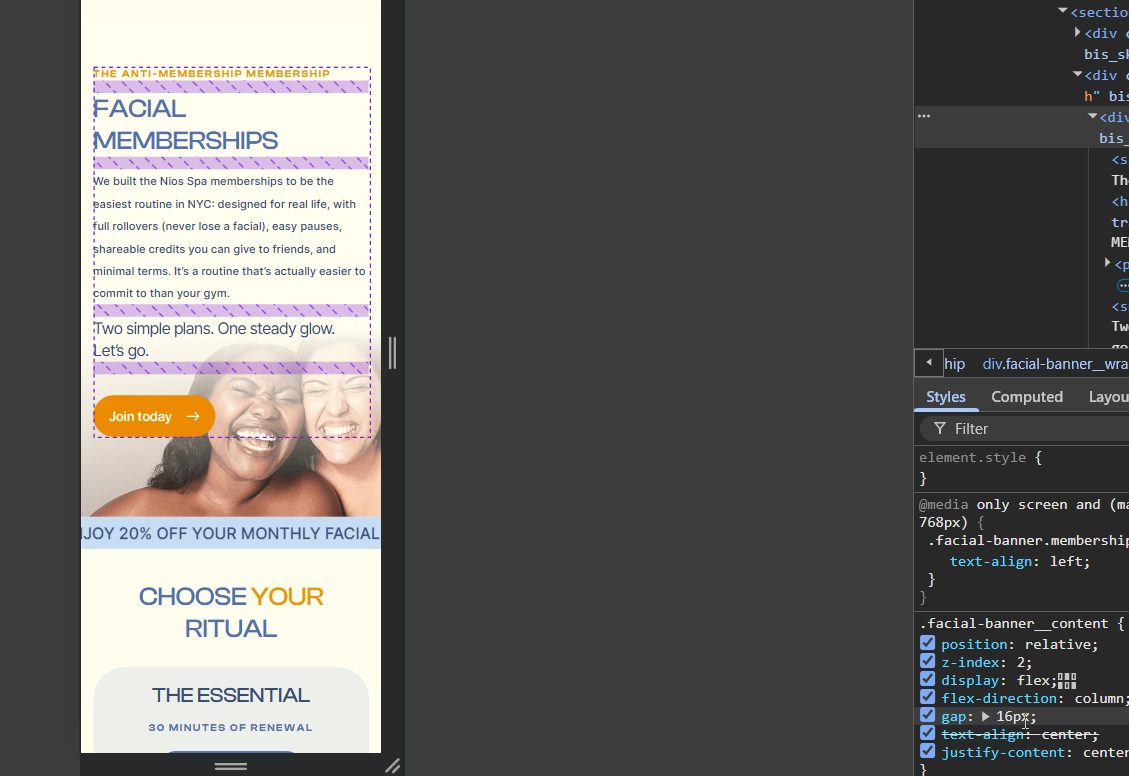Select div.facial-banner__wrapper in the breadcrumb

[1056, 364]
